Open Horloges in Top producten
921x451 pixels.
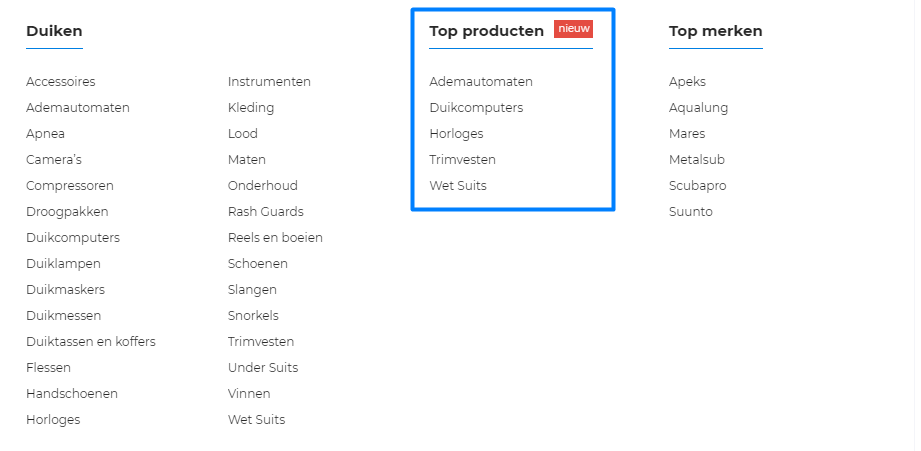(x=456, y=134)
